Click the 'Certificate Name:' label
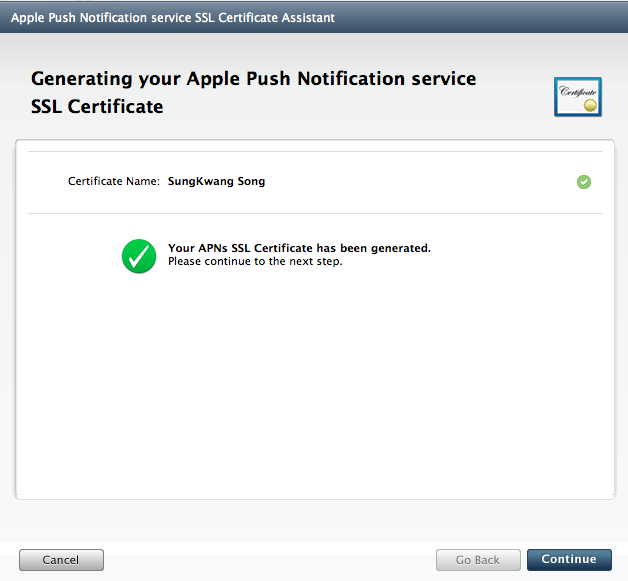Screen dimensions: 628x581 114,181
